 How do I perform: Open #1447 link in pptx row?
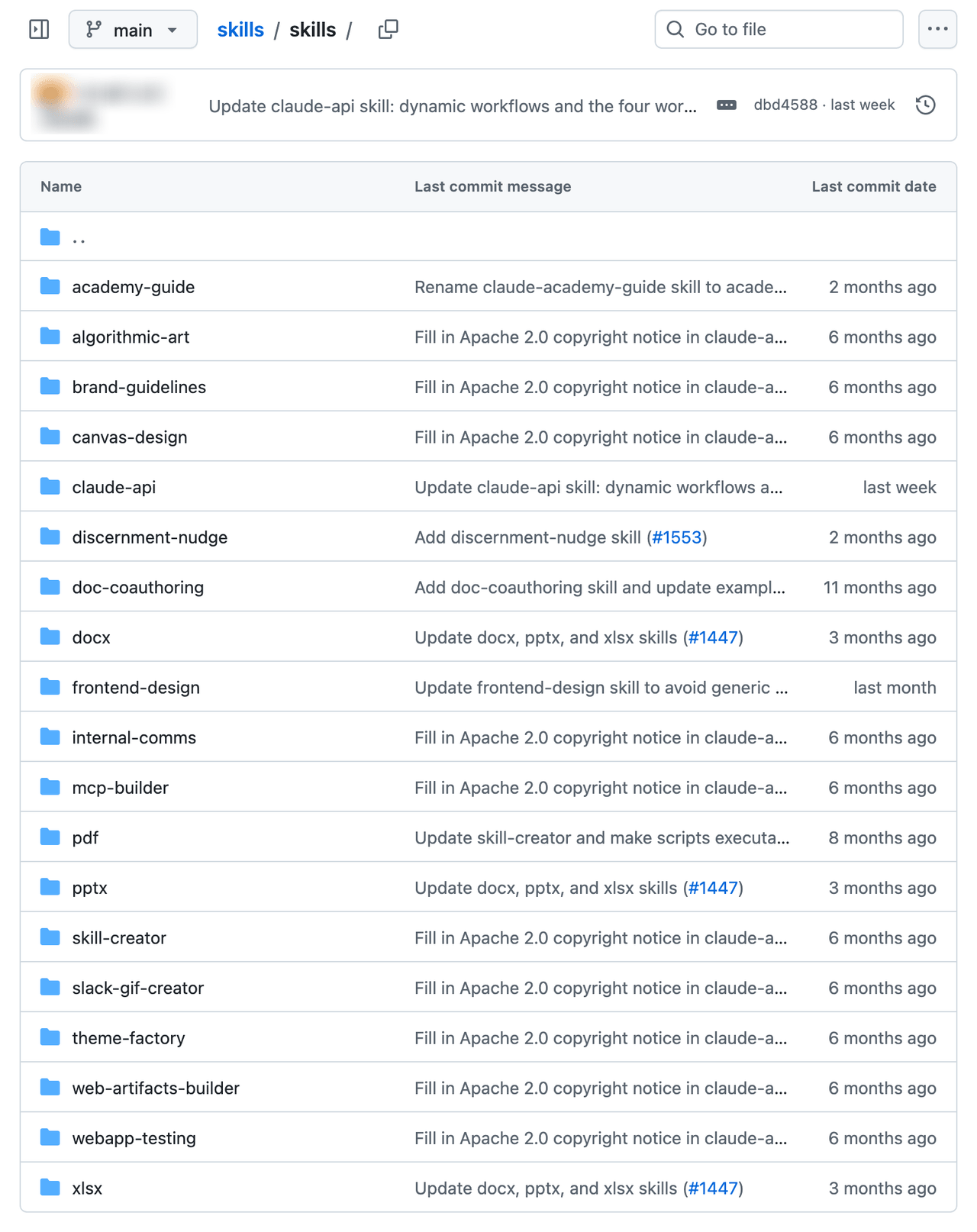coord(713,888)
